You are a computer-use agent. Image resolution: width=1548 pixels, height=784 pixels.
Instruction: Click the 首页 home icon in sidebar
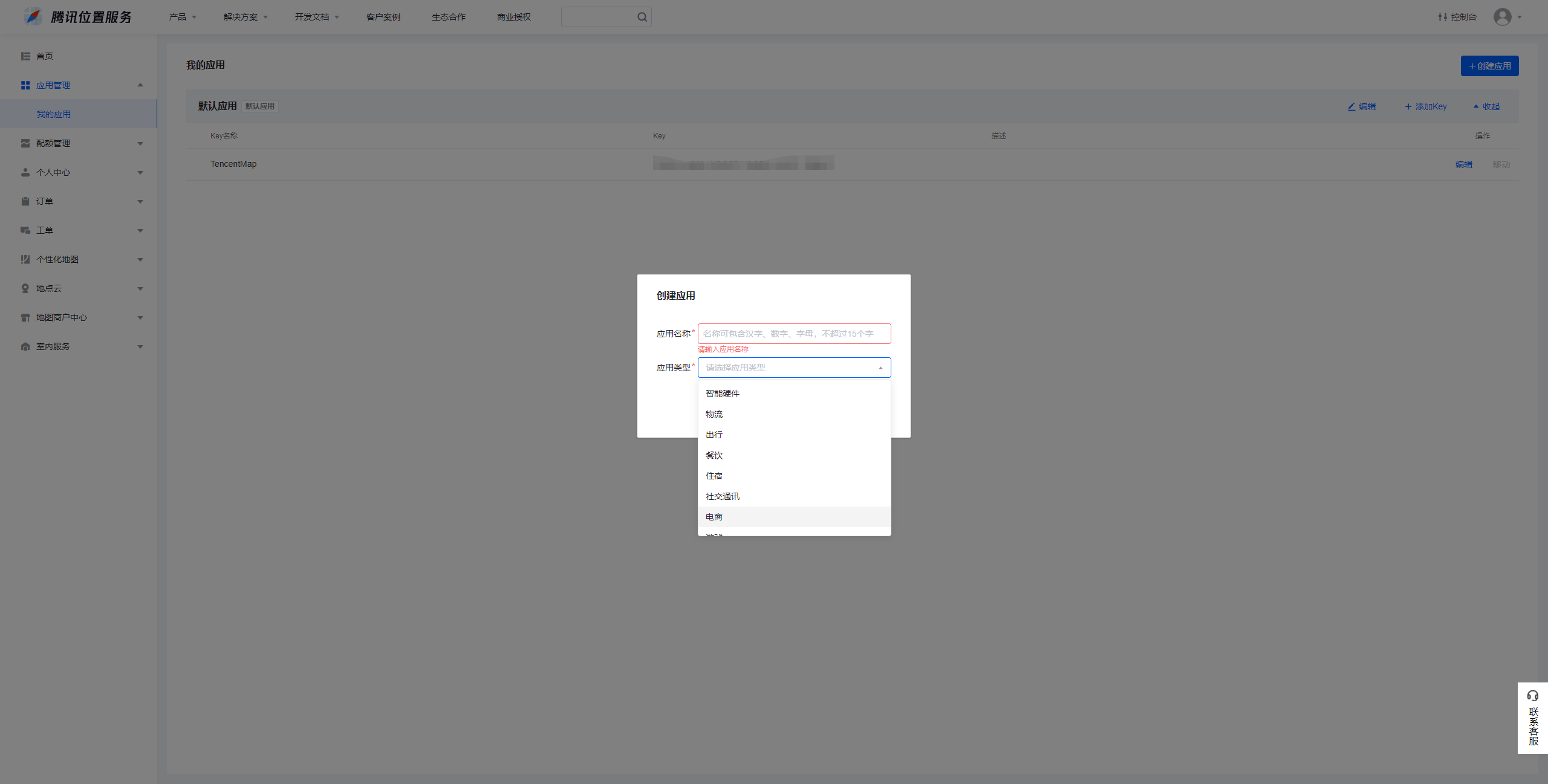click(25, 56)
